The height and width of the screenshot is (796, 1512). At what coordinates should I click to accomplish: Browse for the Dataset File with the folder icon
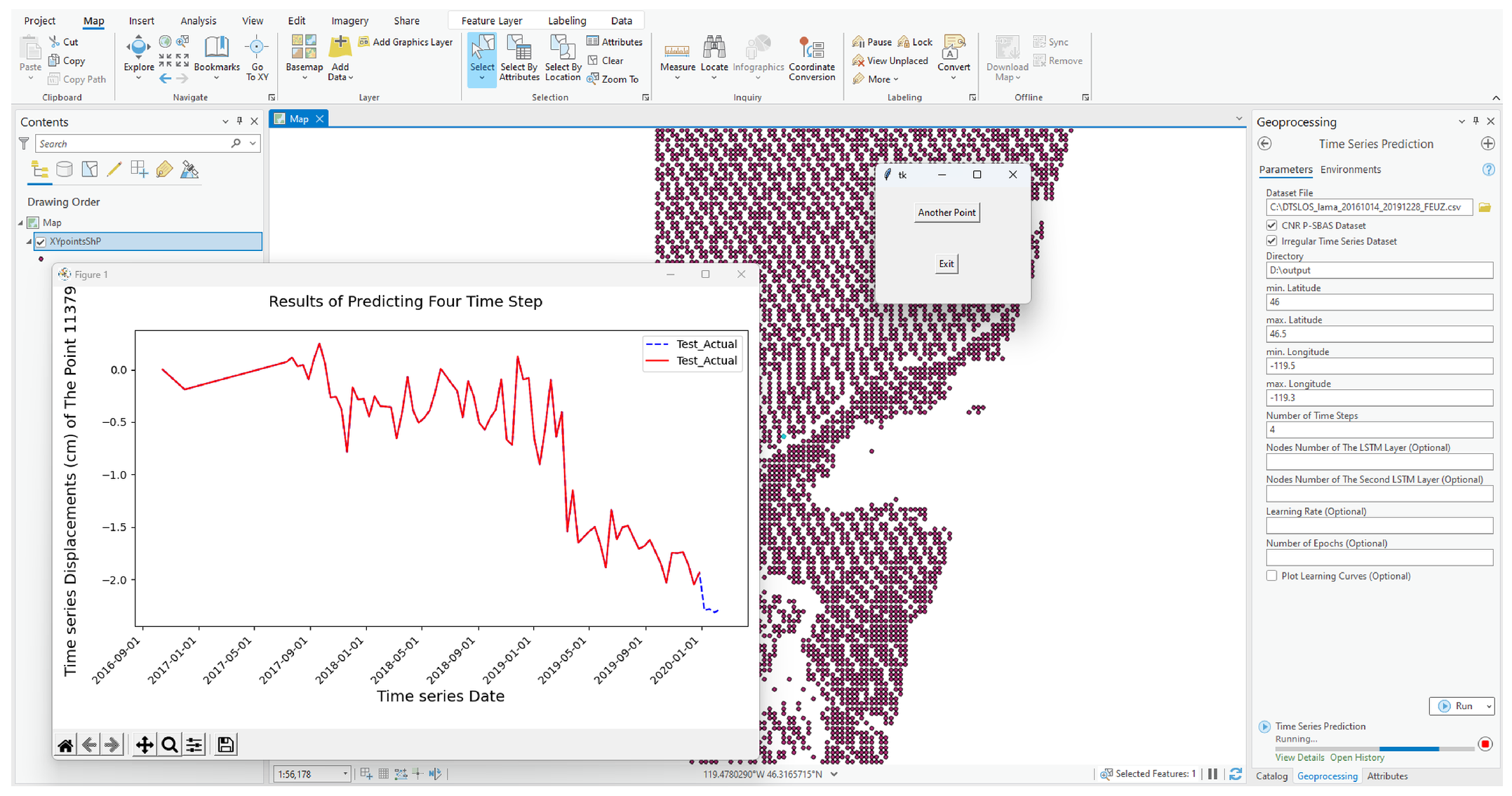click(1485, 208)
